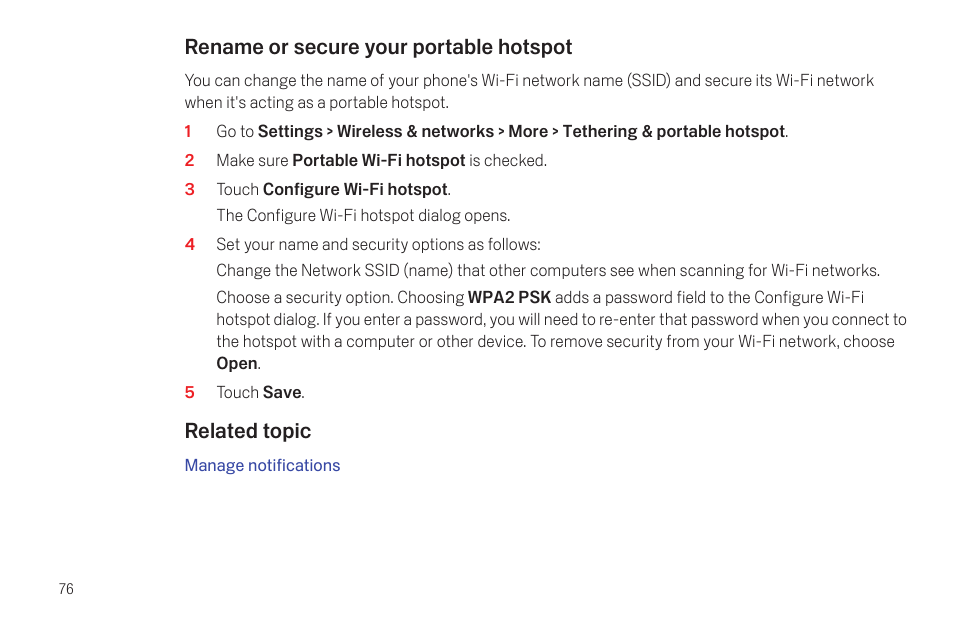
Task: Open the Manage notifications link
Action: (262, 465)
